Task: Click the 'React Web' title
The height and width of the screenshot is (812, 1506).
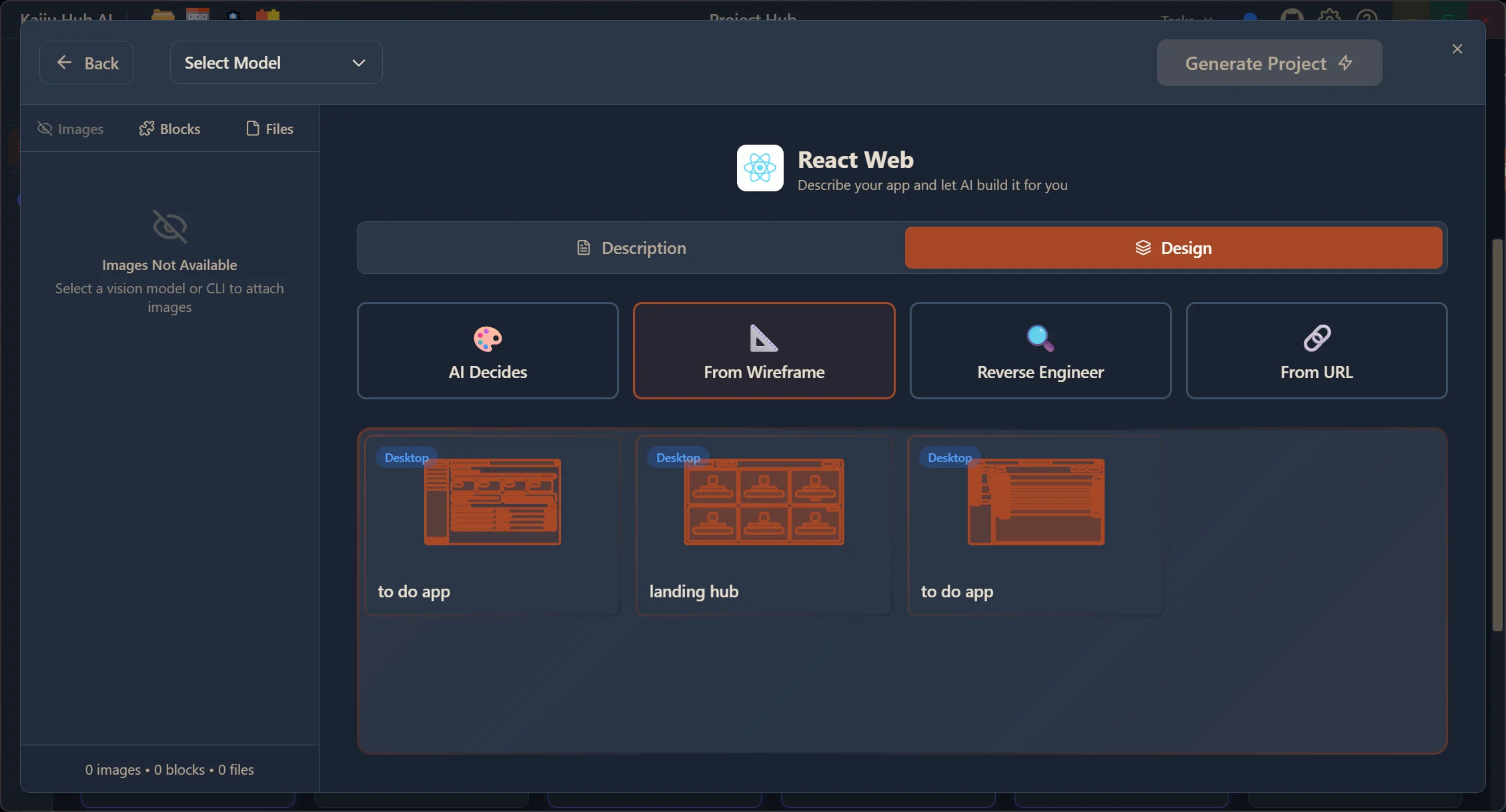Action: tap(856, 160)
